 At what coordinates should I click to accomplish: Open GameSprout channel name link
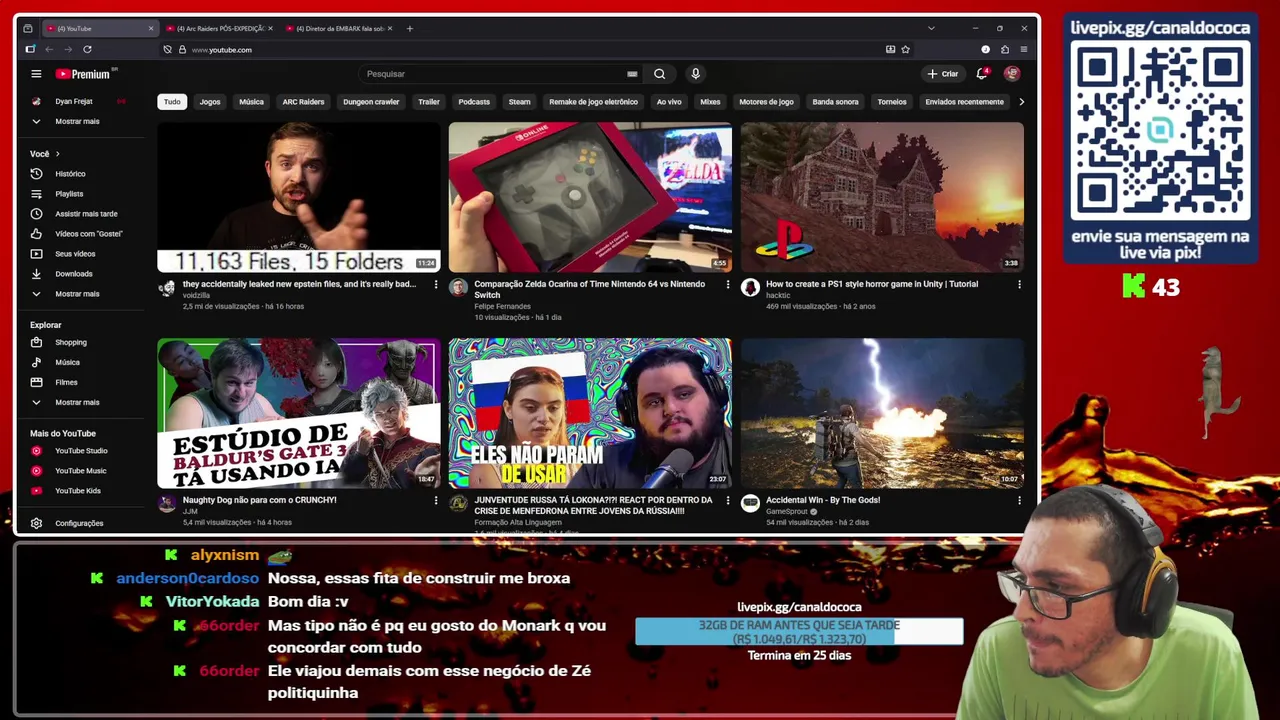pos(786,512)
